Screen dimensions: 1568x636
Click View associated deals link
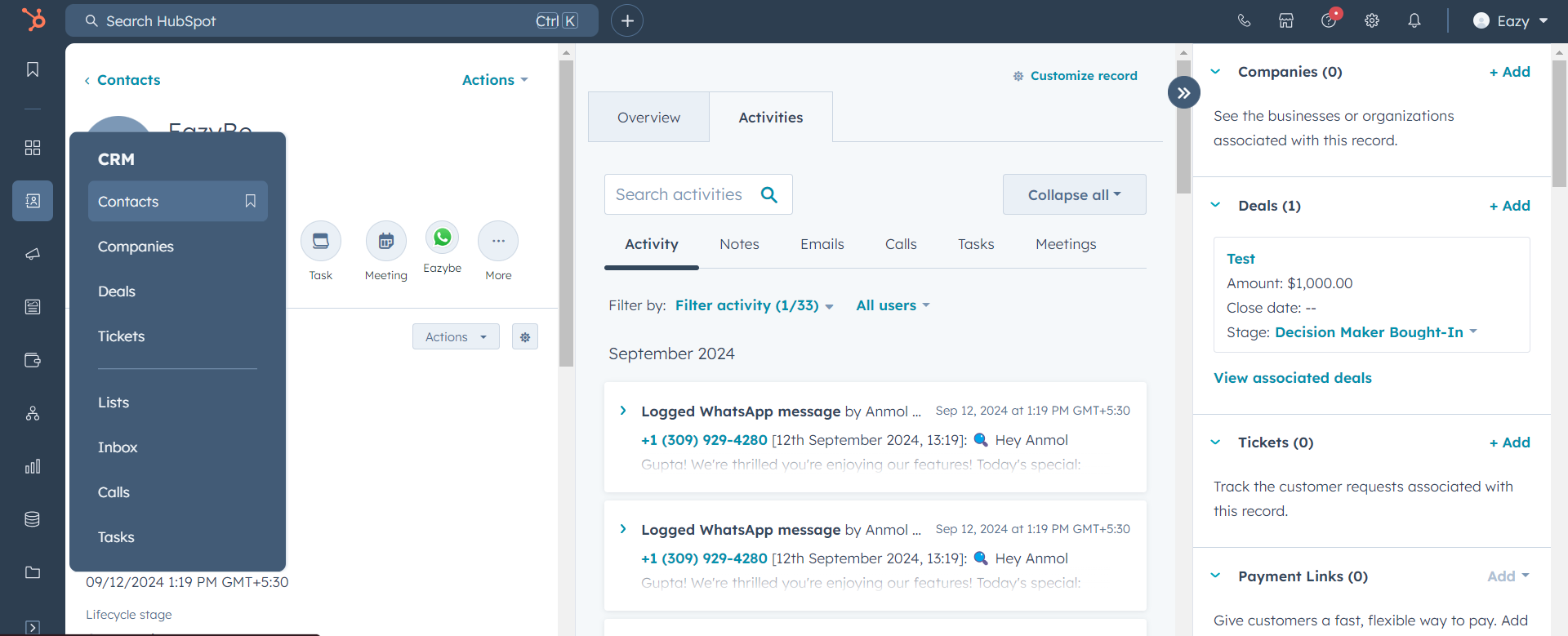(x=1293, y=378)
